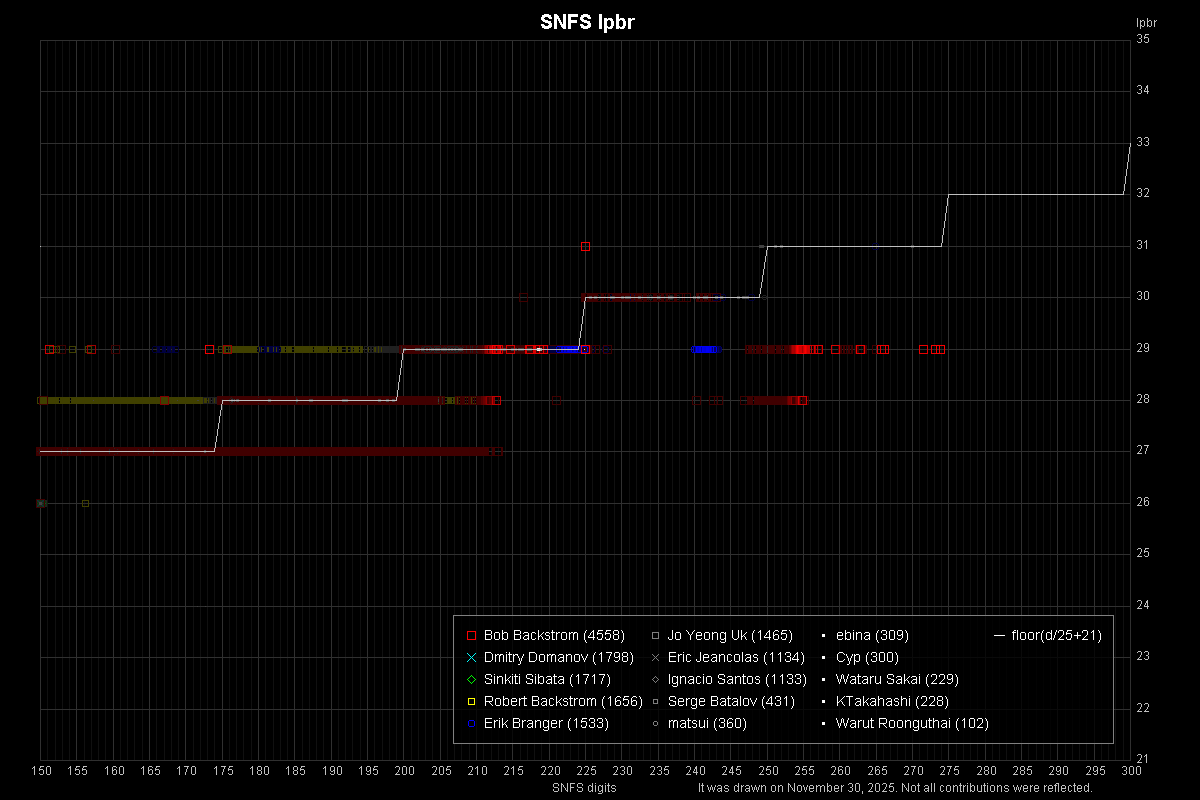Click the green diamond marker for Sinkiti Sibata

472,679
